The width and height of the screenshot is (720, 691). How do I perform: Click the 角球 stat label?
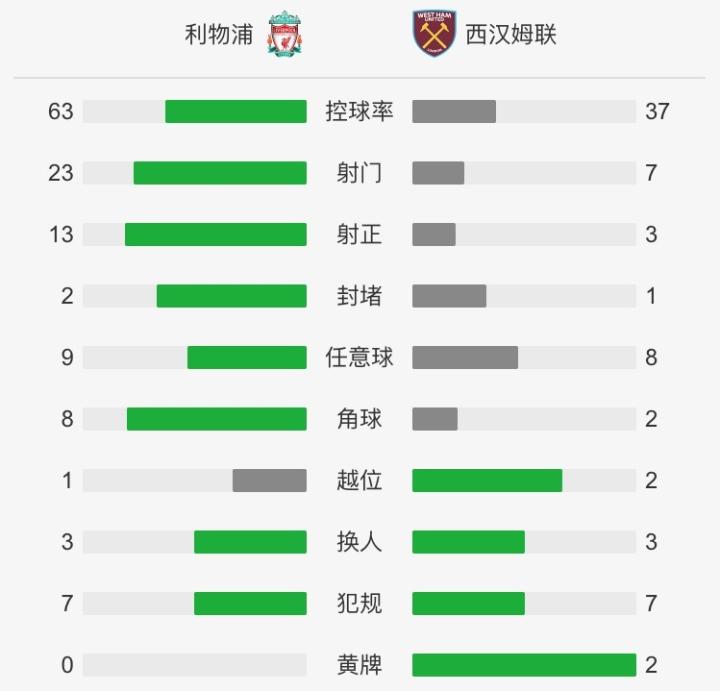(x=359, y=419)
